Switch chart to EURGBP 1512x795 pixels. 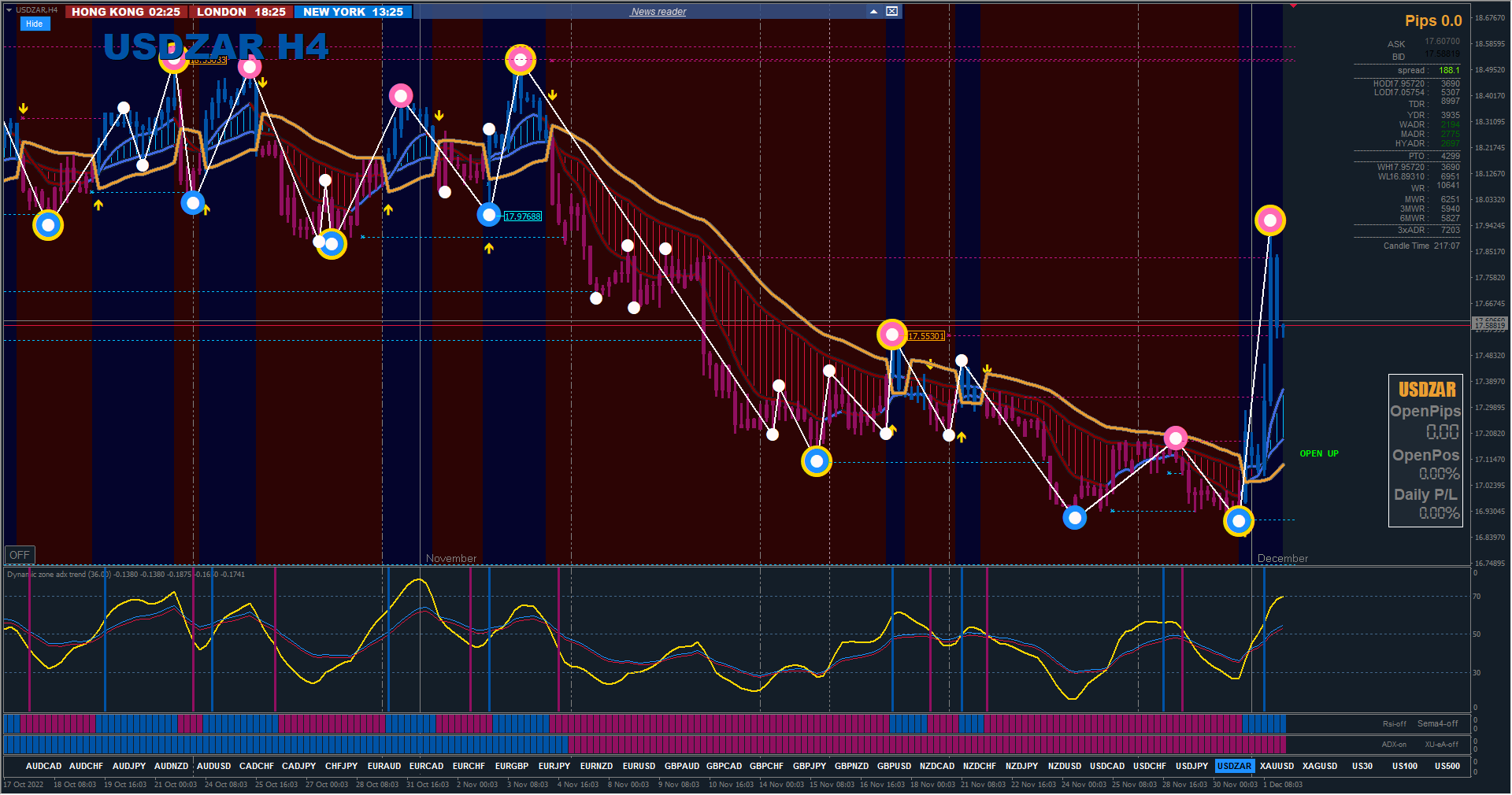(511, 766)
